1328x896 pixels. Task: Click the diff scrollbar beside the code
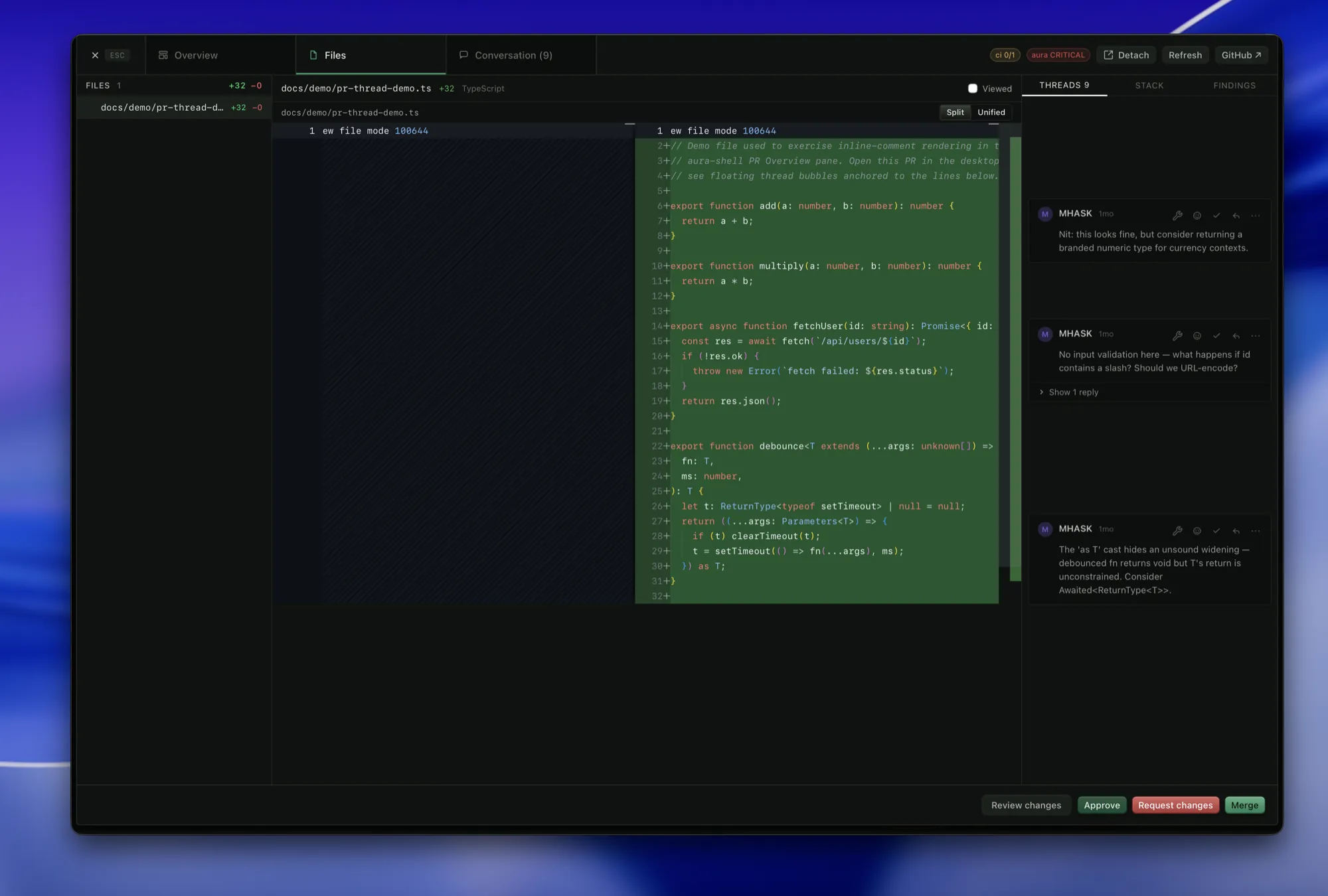coord(1015,358)
